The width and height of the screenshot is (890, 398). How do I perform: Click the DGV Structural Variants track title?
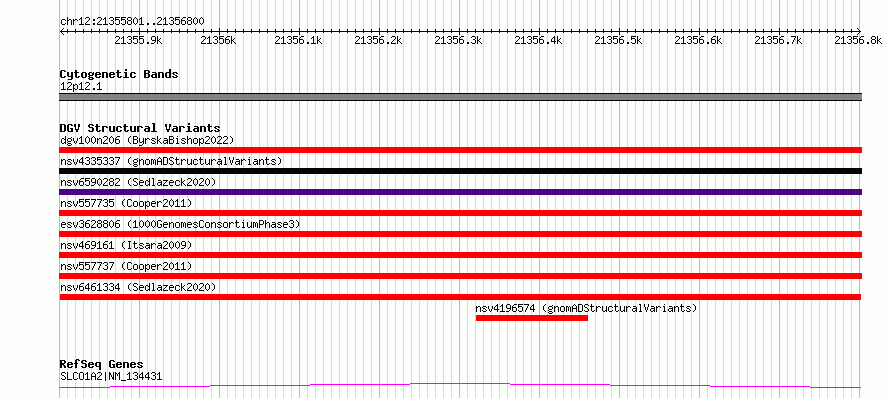(140, 128)
